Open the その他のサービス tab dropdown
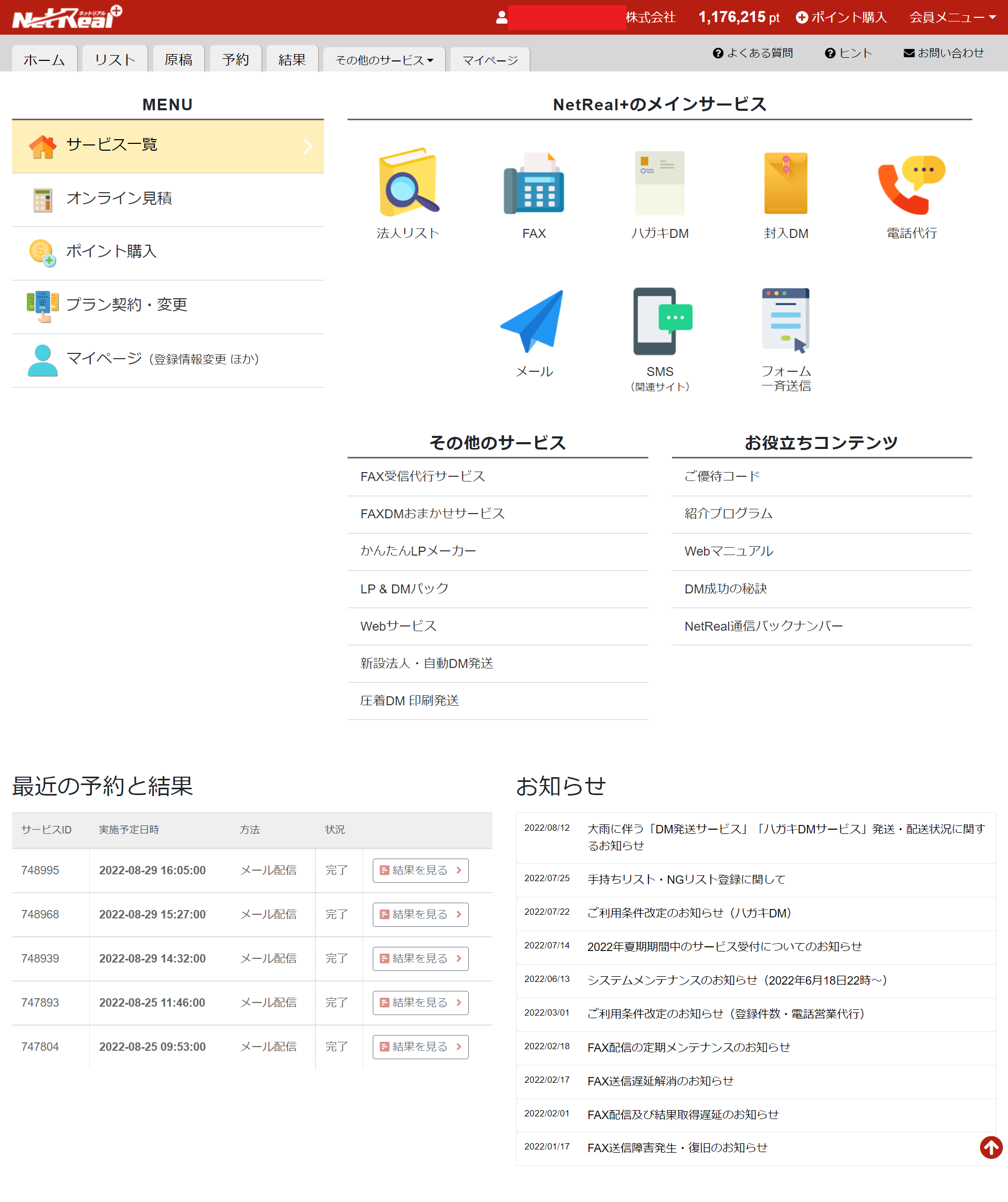 [x=384, y=59]
